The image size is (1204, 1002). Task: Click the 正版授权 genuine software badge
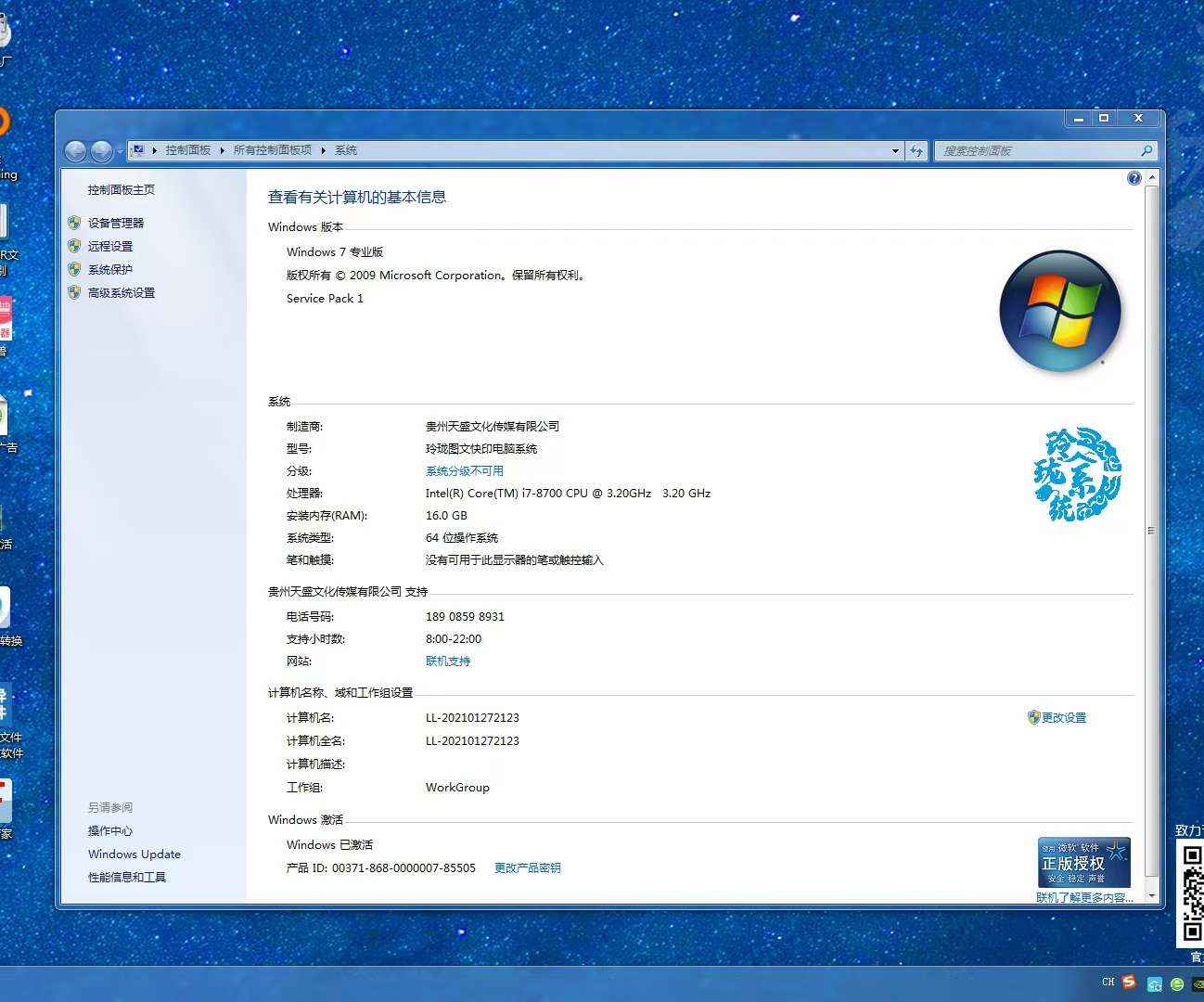pos(1083,863)
